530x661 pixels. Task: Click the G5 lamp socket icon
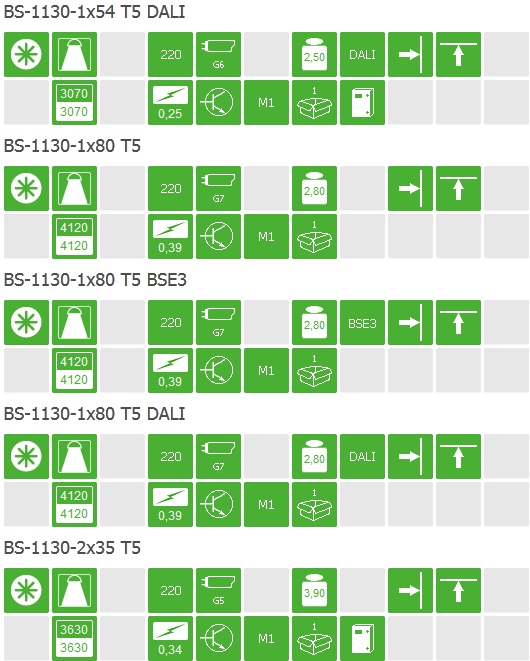218,591
